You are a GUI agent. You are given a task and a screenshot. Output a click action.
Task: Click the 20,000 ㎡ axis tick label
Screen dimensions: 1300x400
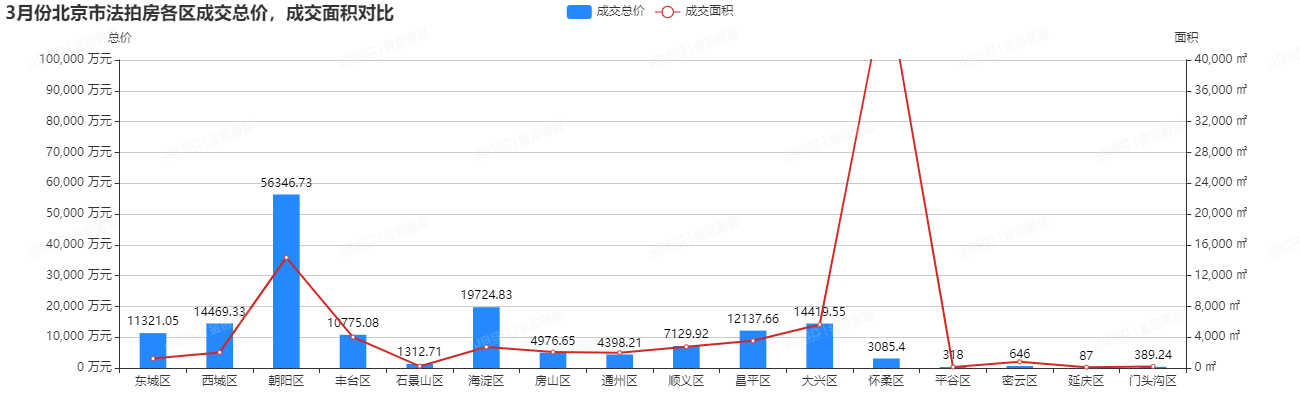(1221, 214)
